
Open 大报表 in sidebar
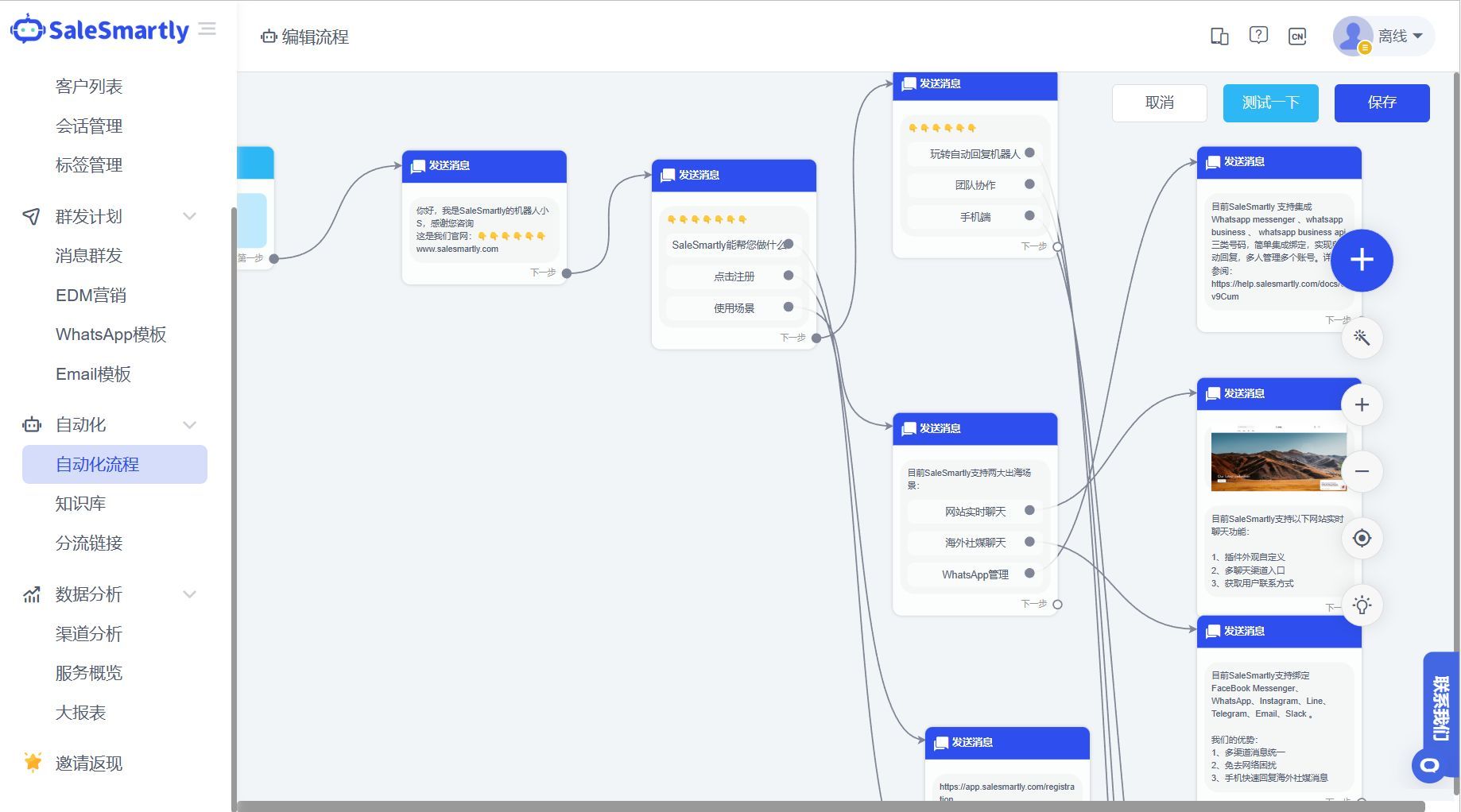80,712
